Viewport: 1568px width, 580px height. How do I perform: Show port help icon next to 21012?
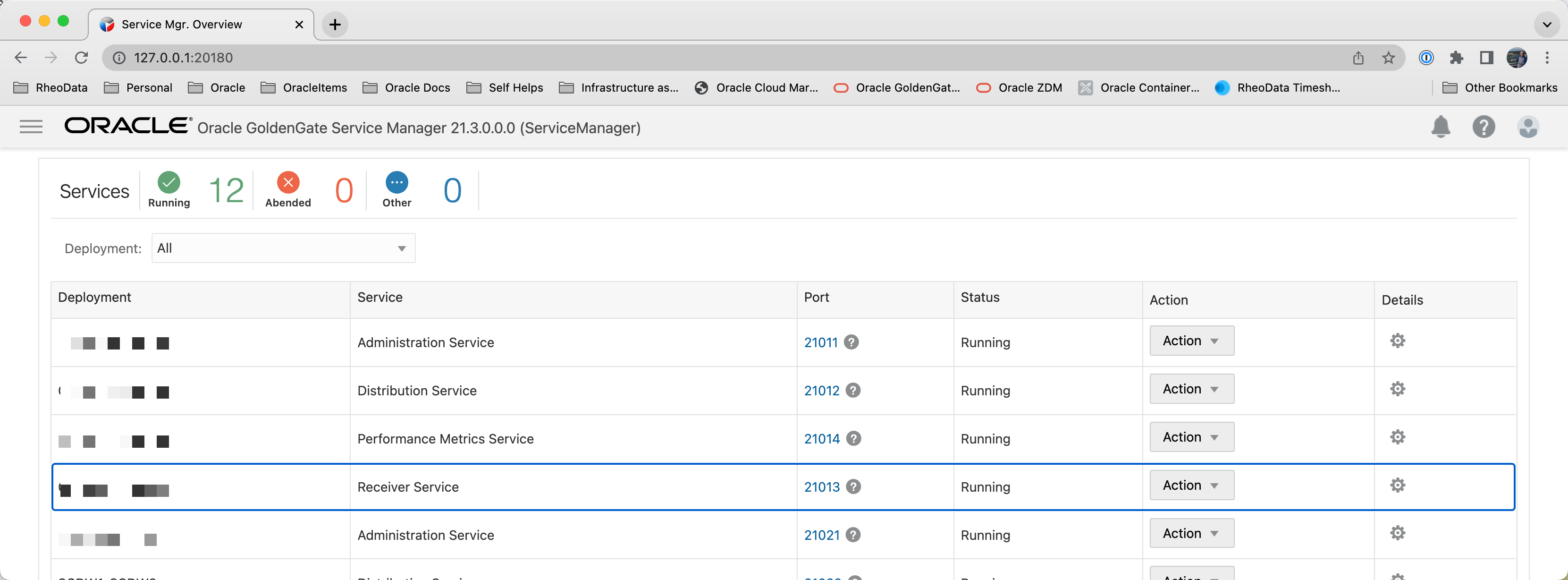pyautogui.click(x=853, y=391)
